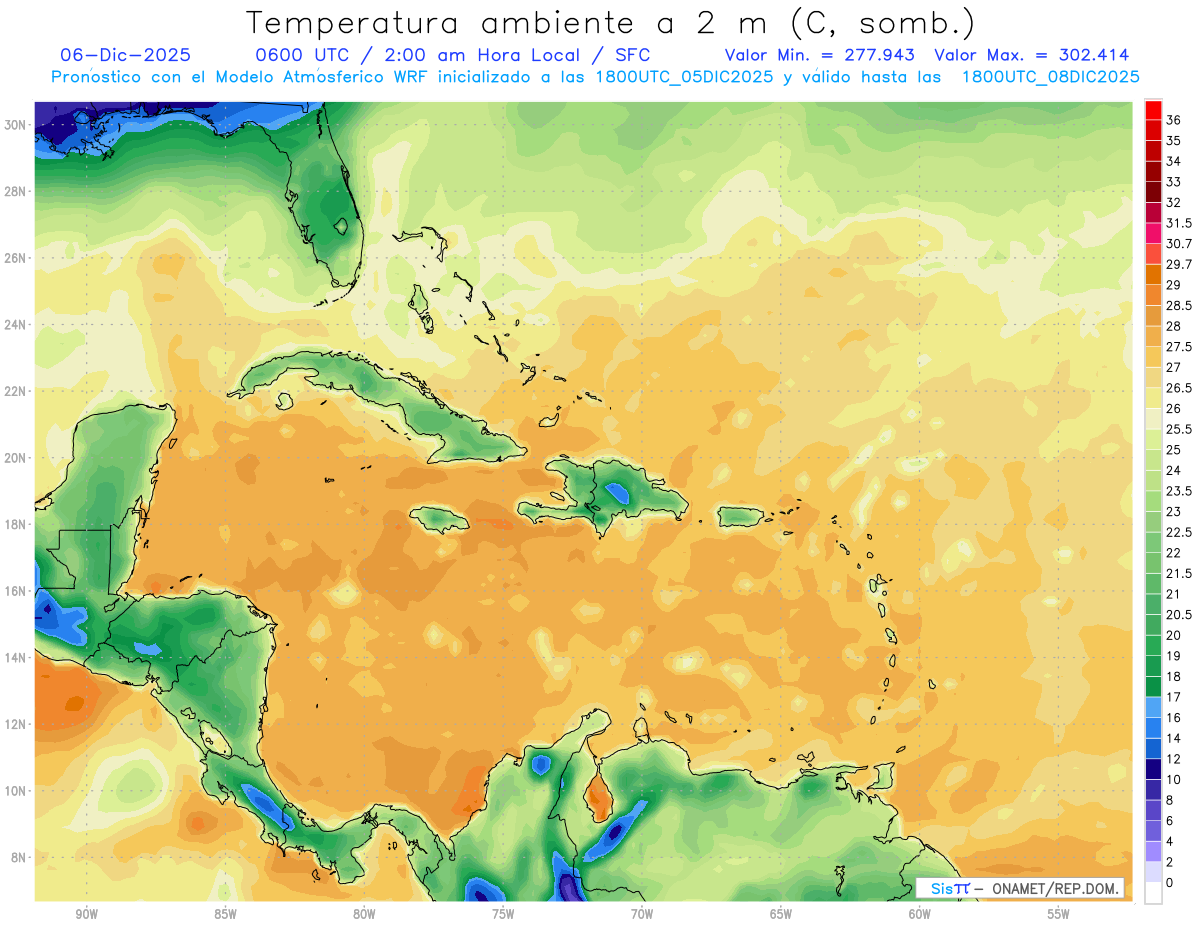Click the legend value "30.7"
Viewport: 1200px width, 927px height.
pyautogui.click(x=1179, y=244)
